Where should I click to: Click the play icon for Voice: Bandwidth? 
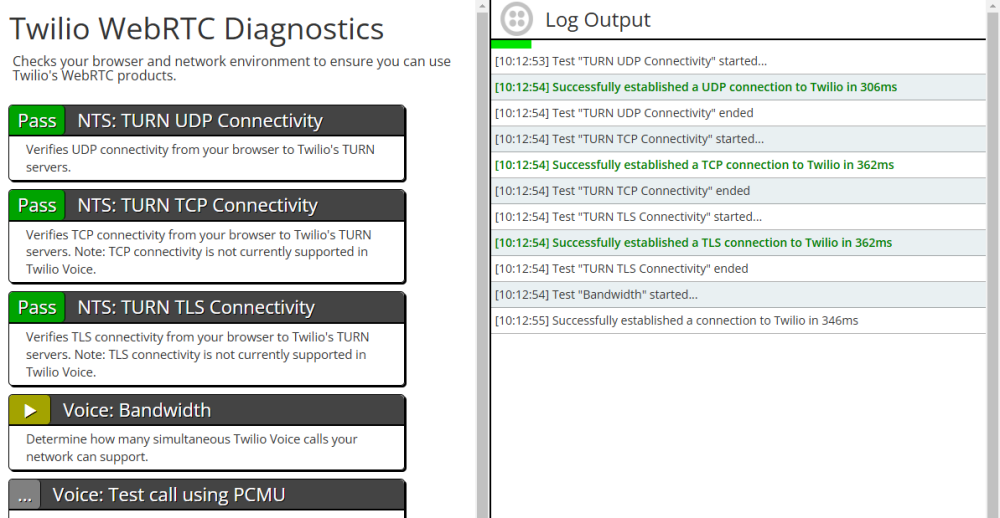pos(30,410)
